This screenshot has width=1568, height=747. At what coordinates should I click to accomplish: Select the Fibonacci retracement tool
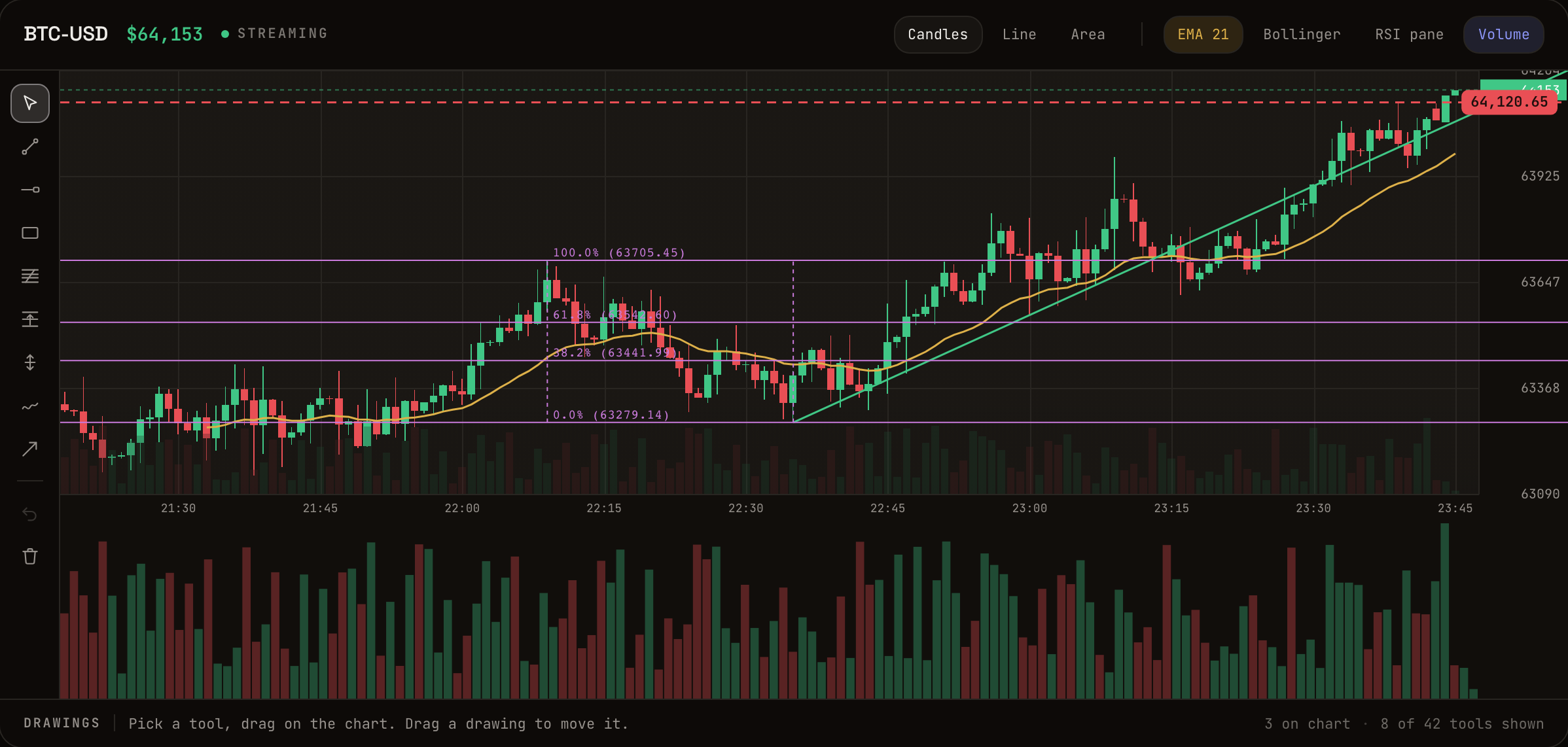[30, 276]
